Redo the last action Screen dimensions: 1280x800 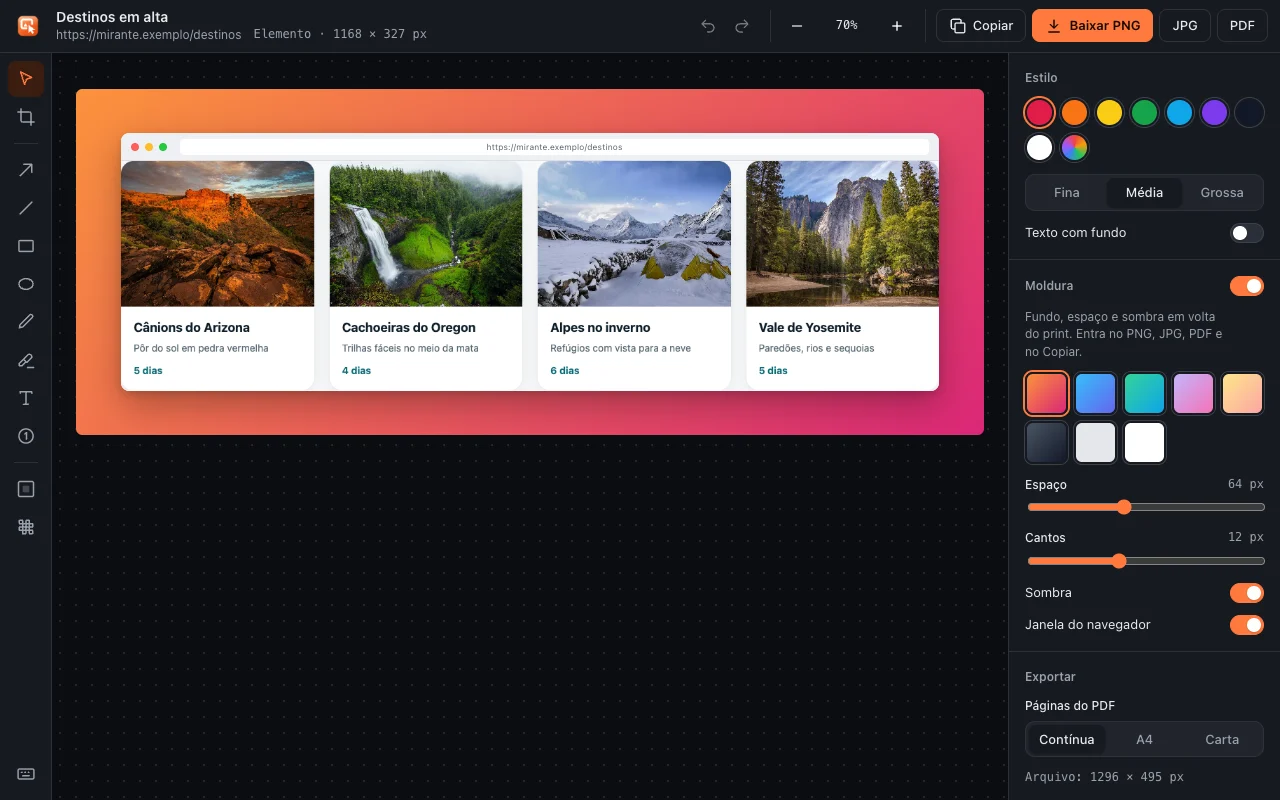742,26
